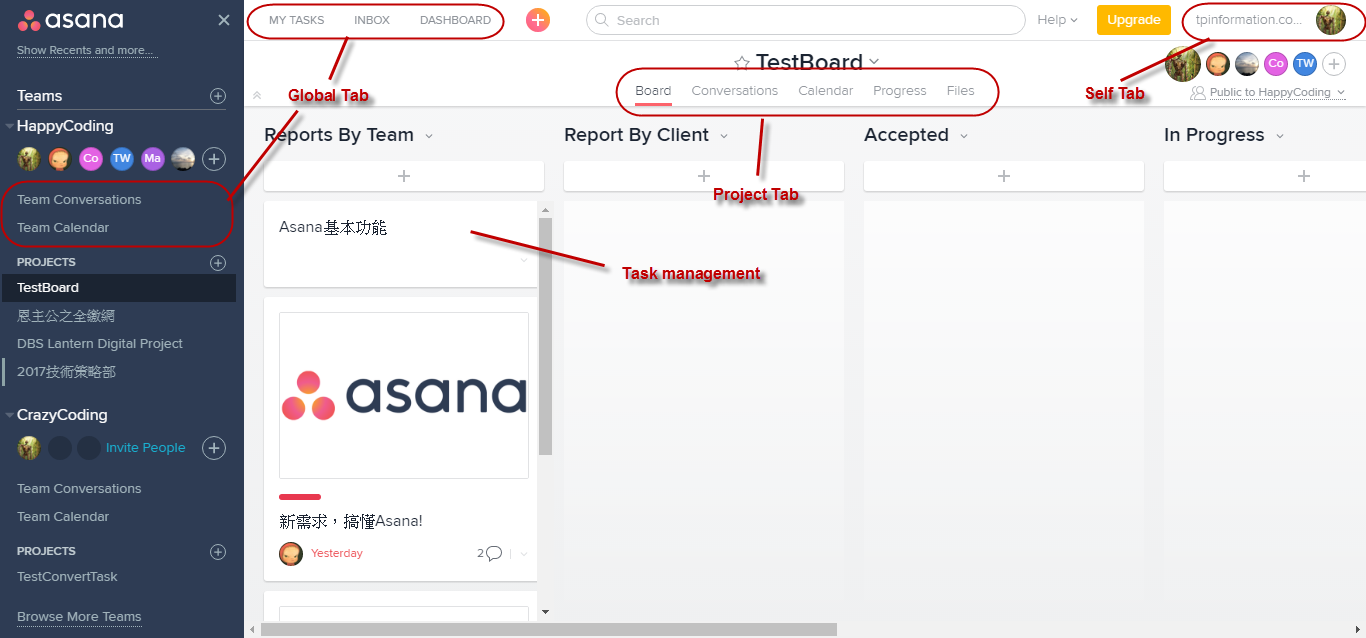1366x638 pixels.
Task: Add task to Accepted column
Action: click(1004, 176)
